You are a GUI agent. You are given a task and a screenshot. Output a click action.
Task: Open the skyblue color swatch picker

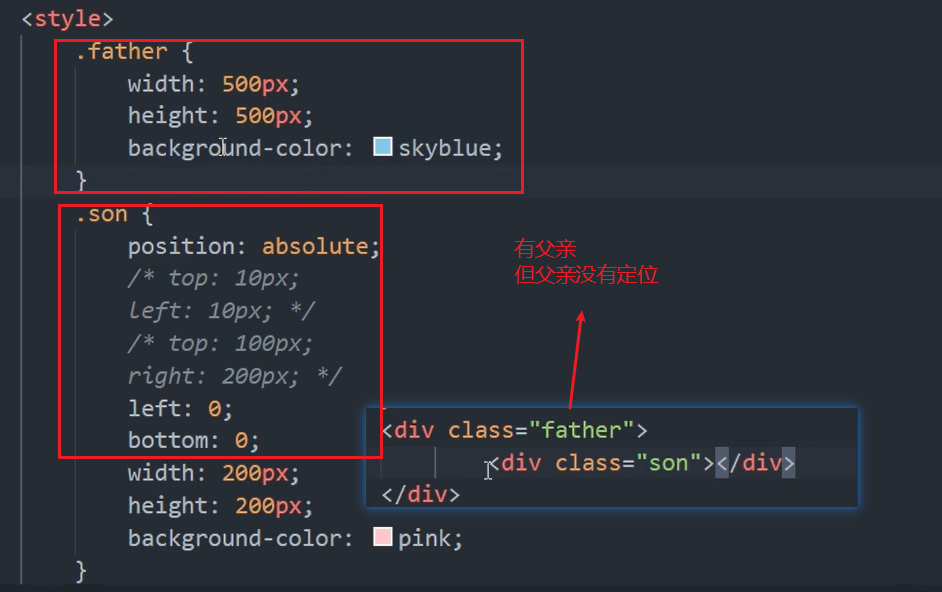coord(383,147)
